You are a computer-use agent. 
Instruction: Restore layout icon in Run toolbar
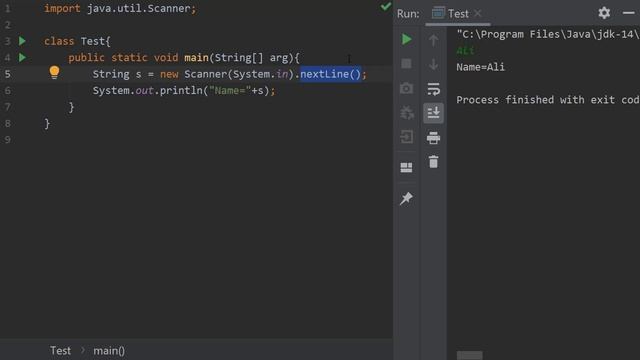click(x=406, y=167)
